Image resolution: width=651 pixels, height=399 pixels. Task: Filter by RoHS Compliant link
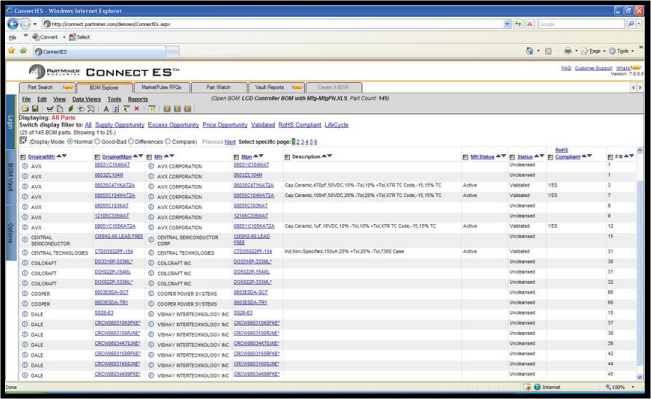pos(300,125)
